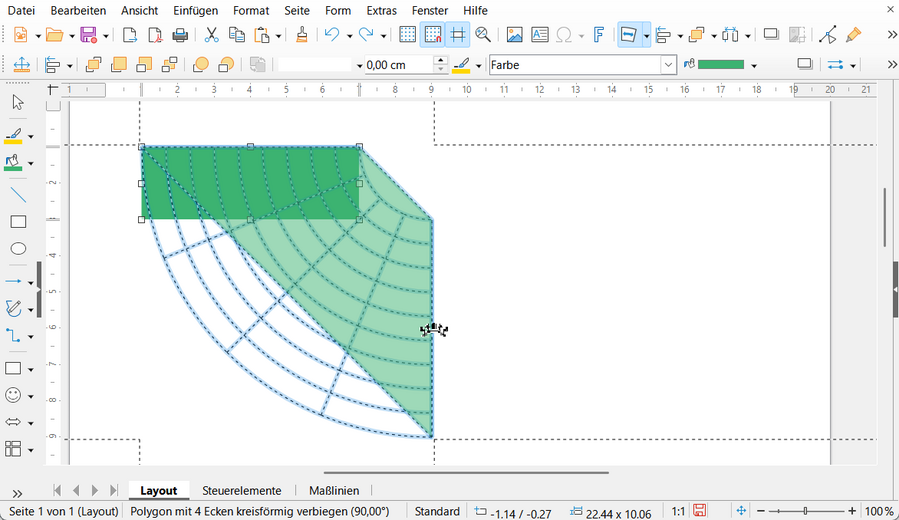Toggle helplines while moving button
Viewport: 899px width, 520px height.
(x=458, y=35)
